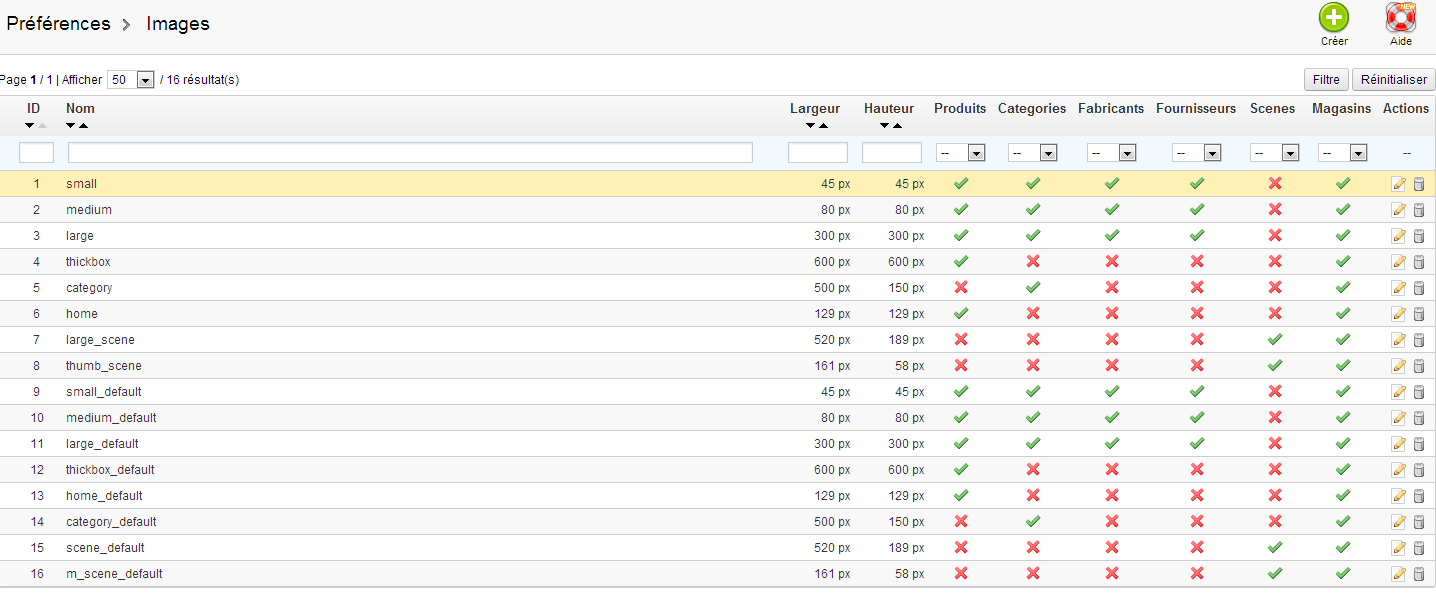The height and width of the screenshot is (595, 1436).
Task: Edit the scene_default image type
Action: point(1399,548)
